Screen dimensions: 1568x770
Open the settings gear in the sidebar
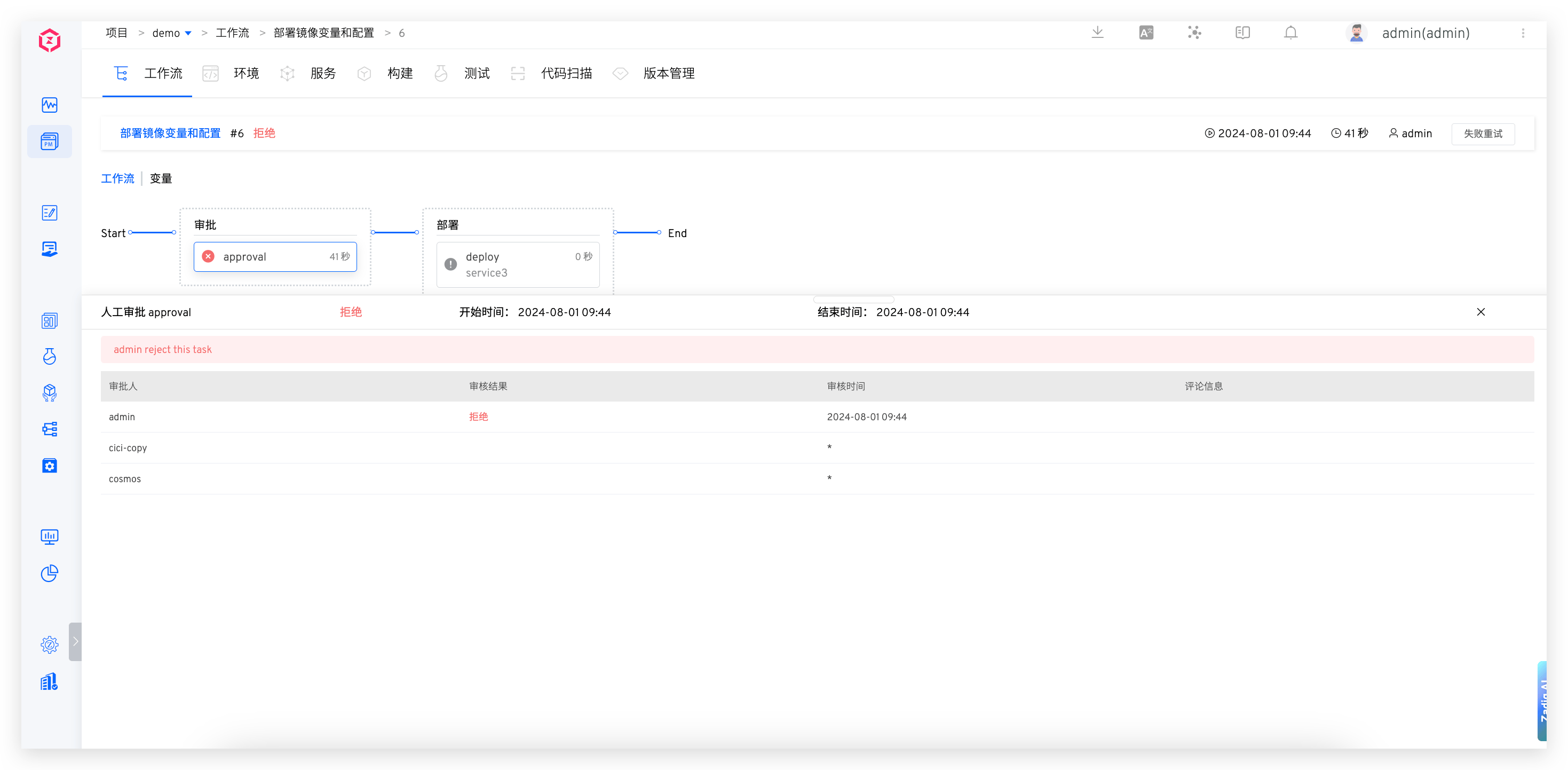[49, 644]
